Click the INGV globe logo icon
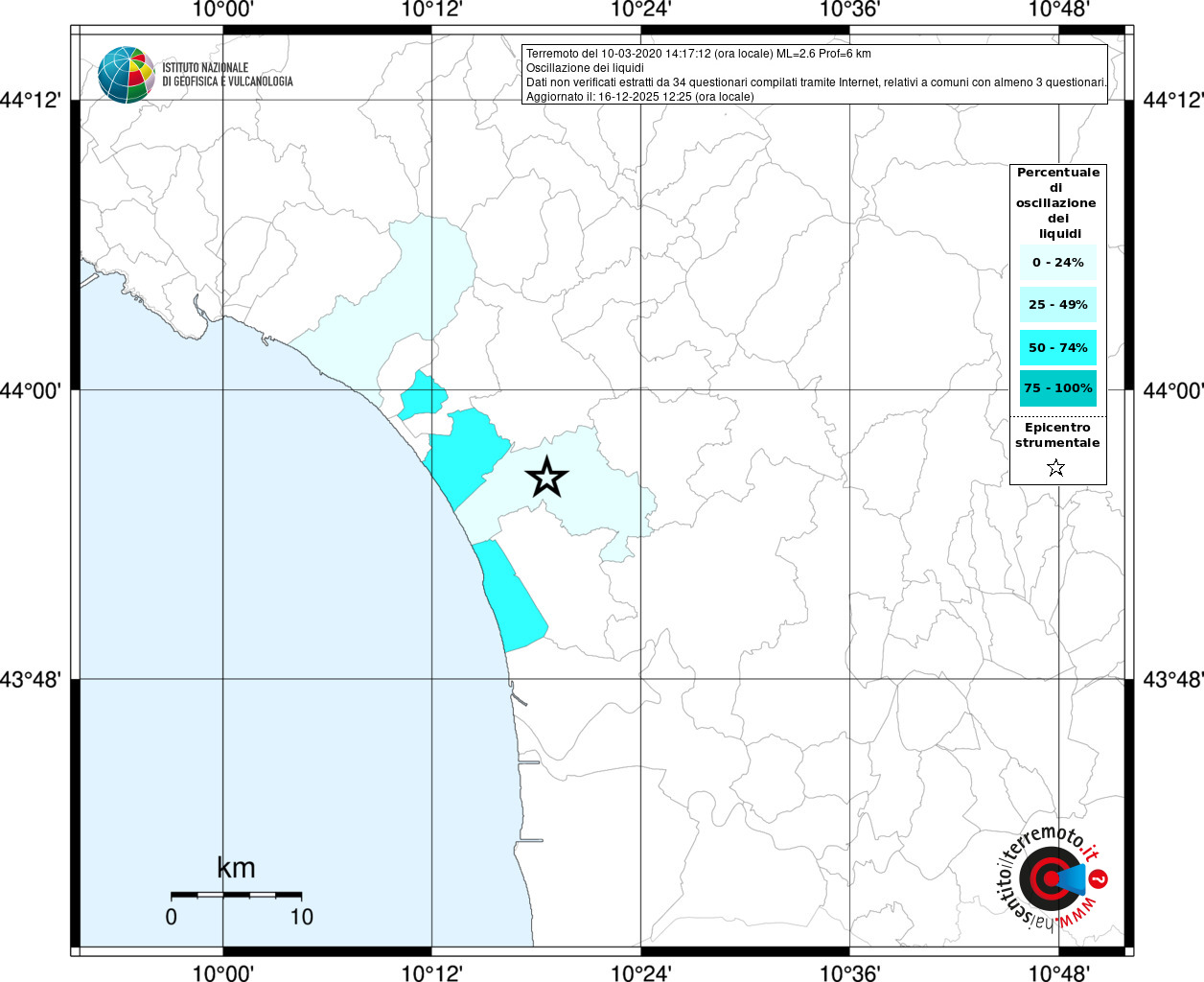1204x982 pixels. [126, 75]
